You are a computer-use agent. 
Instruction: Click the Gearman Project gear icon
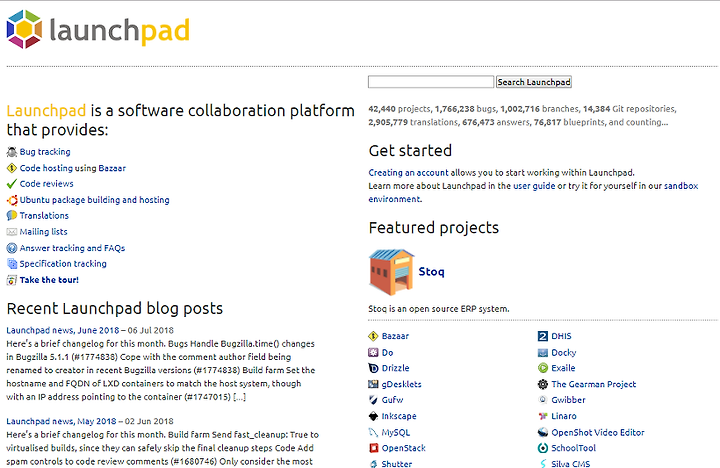[x=543, y=384]
